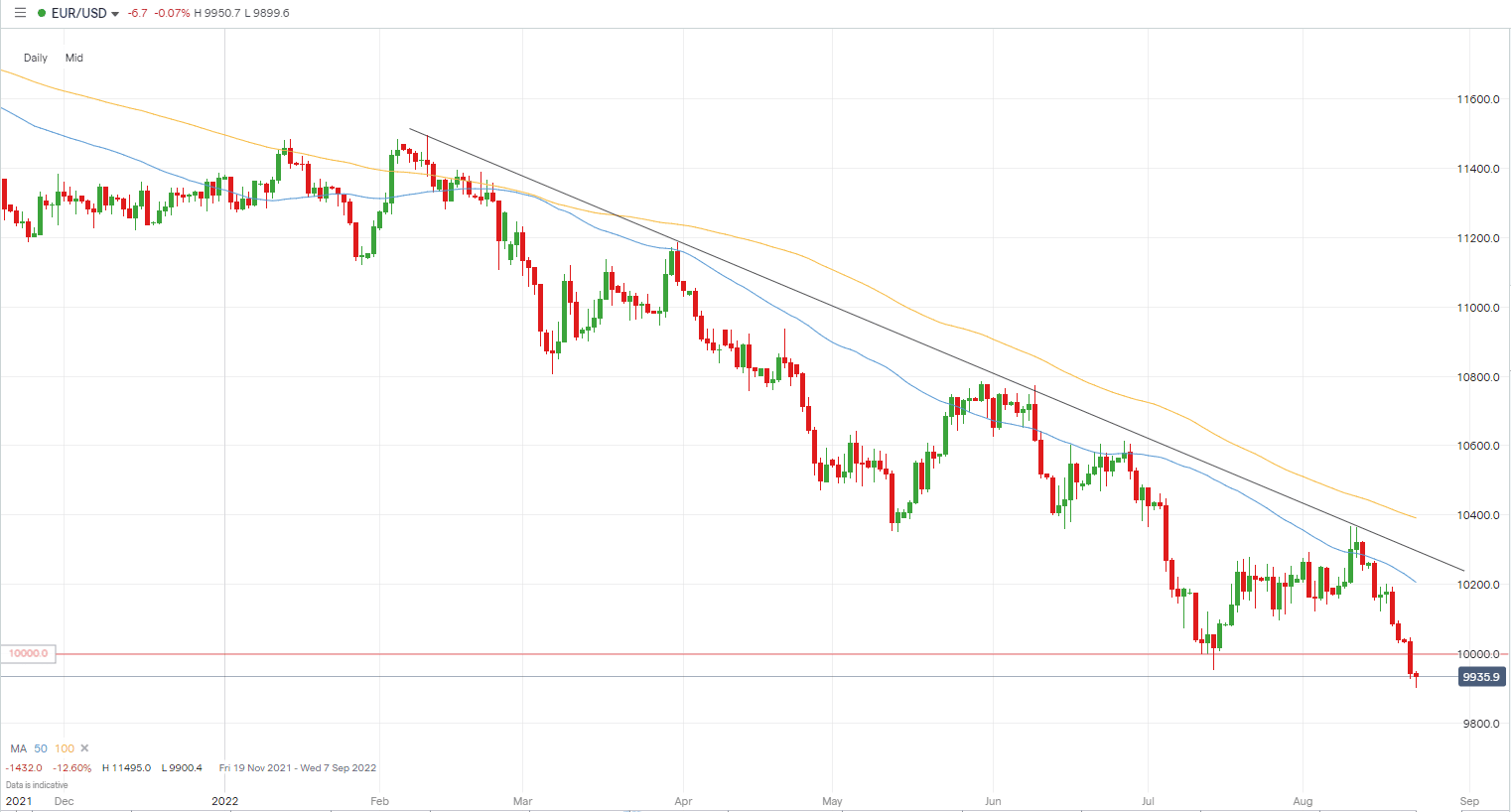Select the MA indicator label
This screenshot has width=1511, height=812.
(x=19, y=748)
